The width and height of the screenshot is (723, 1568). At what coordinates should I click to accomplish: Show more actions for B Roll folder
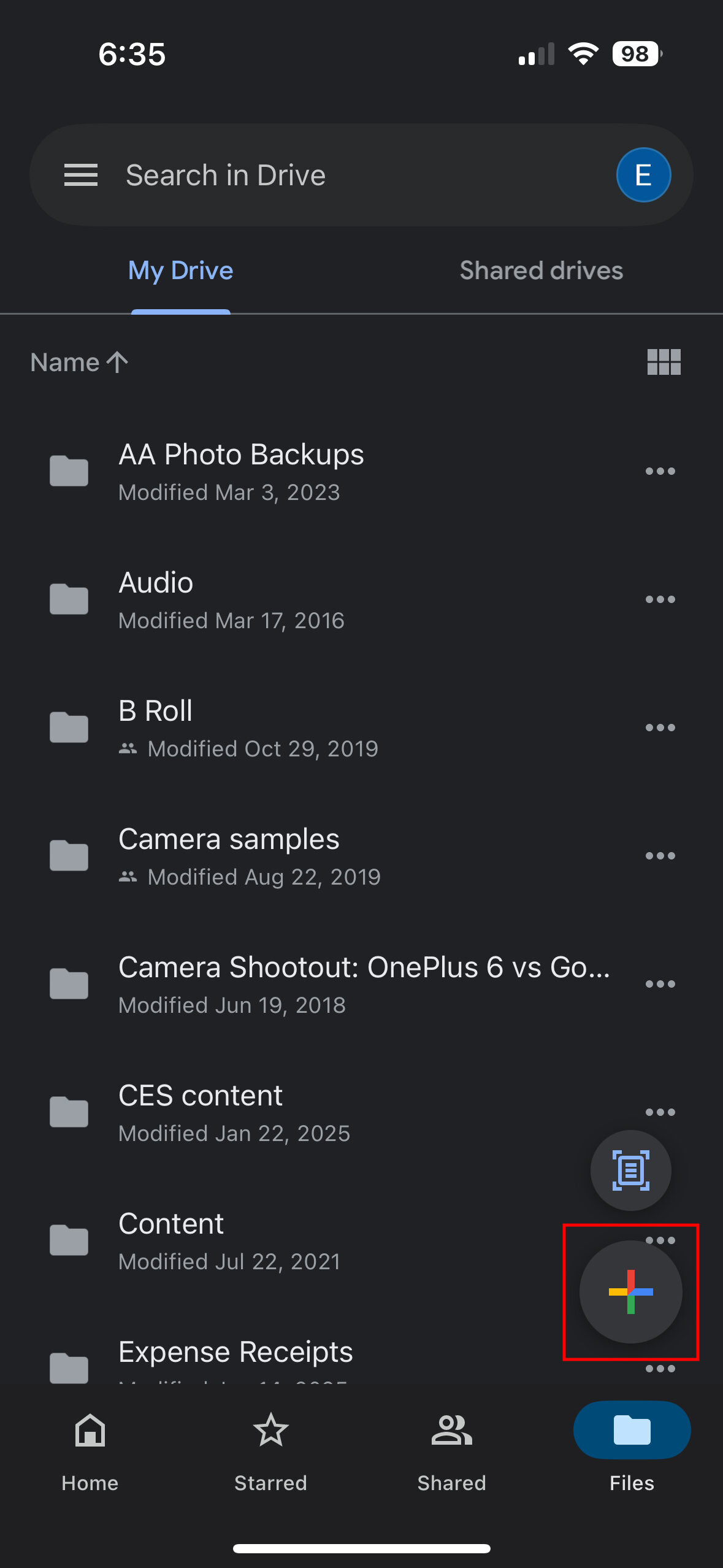pyautogui.click(x=660, y=728)
